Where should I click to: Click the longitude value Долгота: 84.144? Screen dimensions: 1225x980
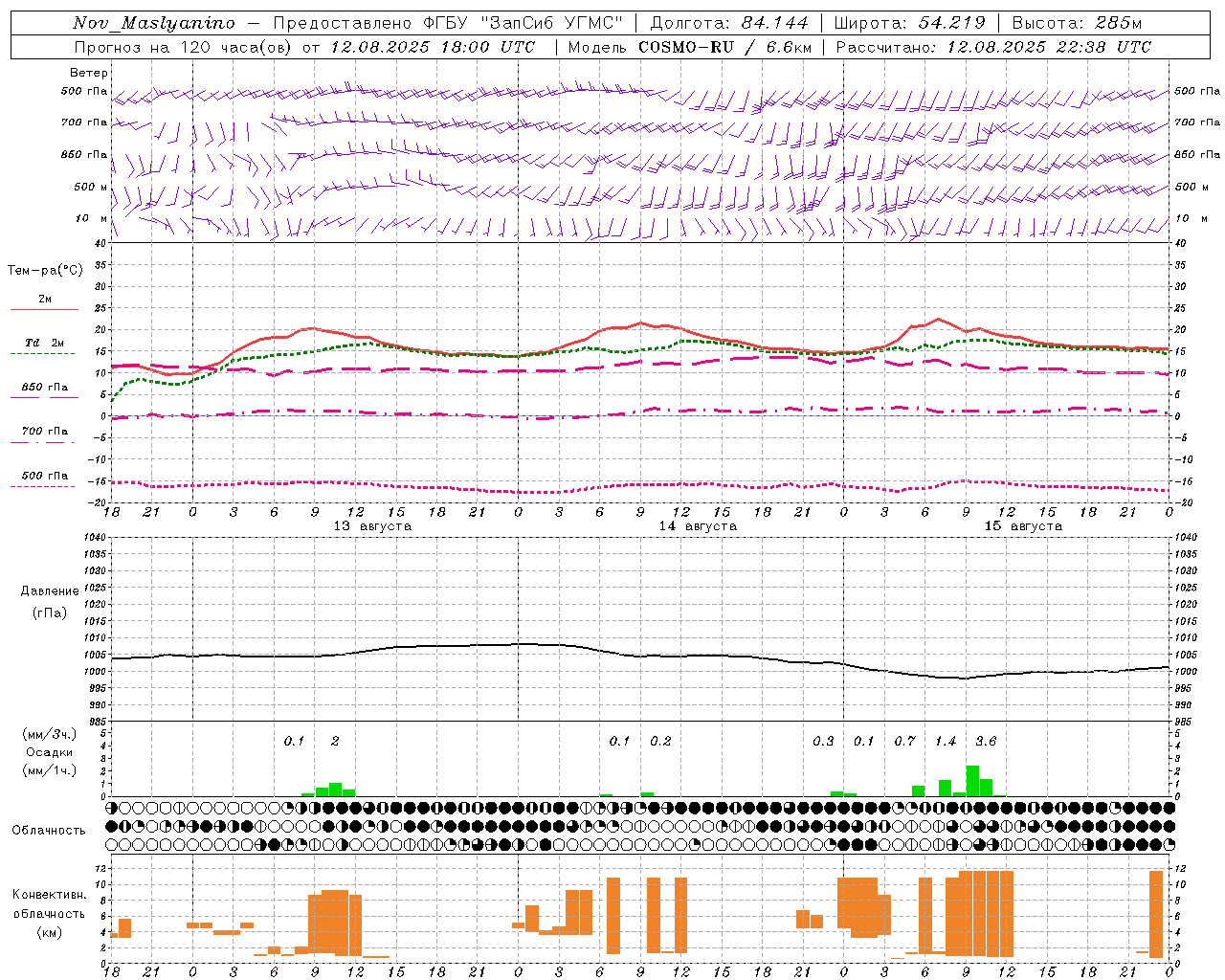(729, 23)
